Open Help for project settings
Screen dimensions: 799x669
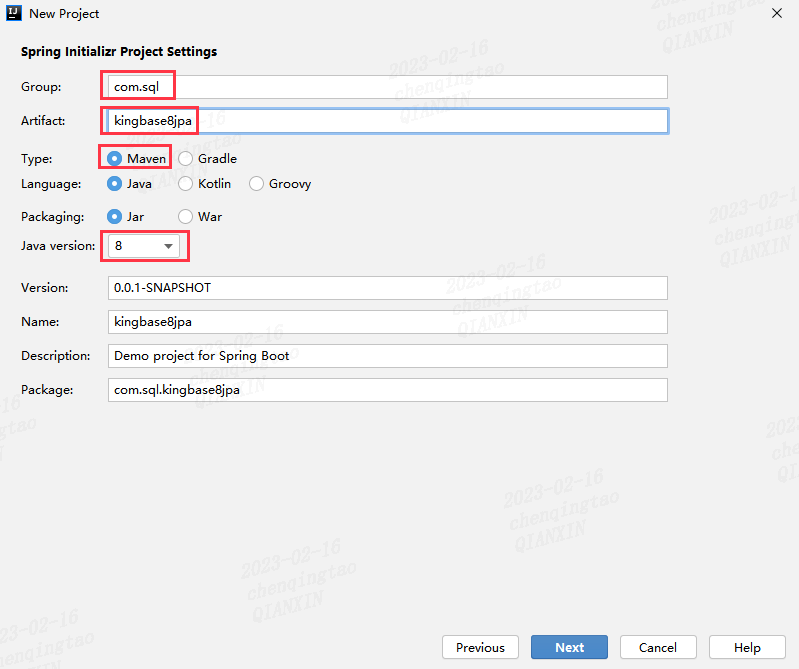tap(747, 647)
